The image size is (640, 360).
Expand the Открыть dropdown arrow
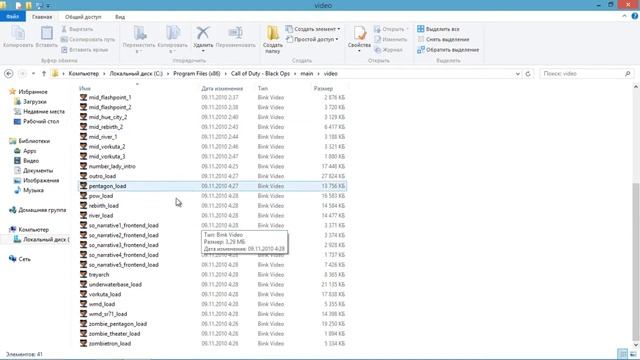(407, 29)
